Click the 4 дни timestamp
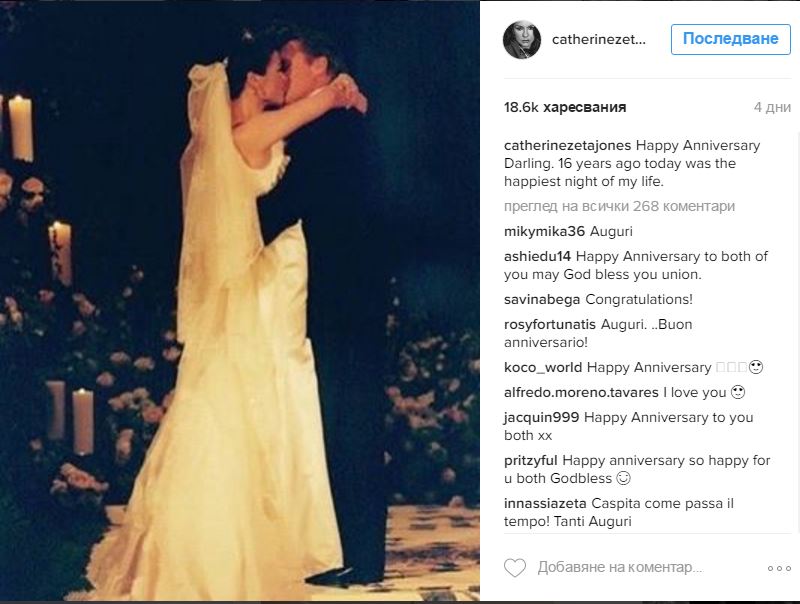This screenshot has height=604, width=800. coord(772,107)
